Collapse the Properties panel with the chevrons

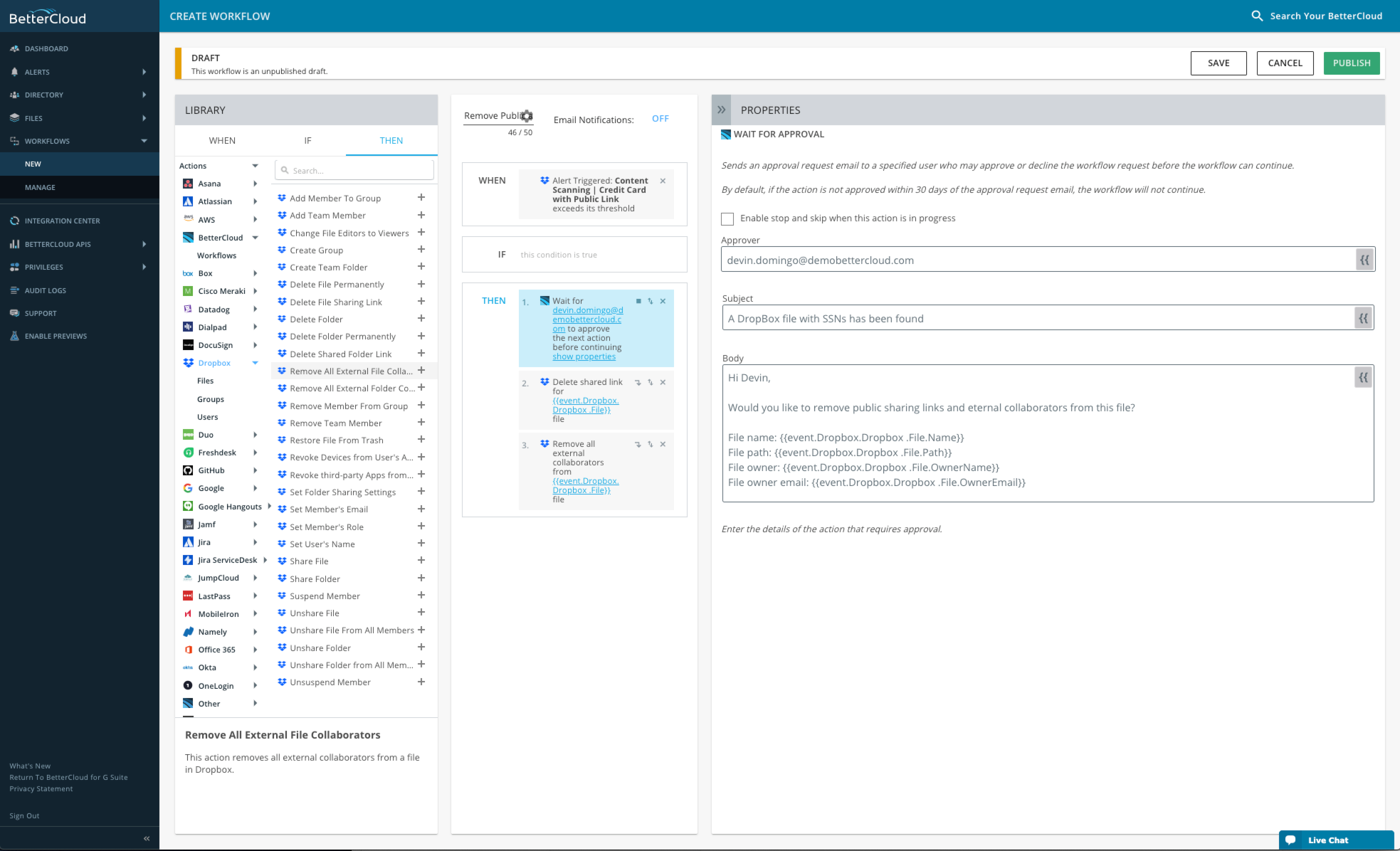point(722,110)
